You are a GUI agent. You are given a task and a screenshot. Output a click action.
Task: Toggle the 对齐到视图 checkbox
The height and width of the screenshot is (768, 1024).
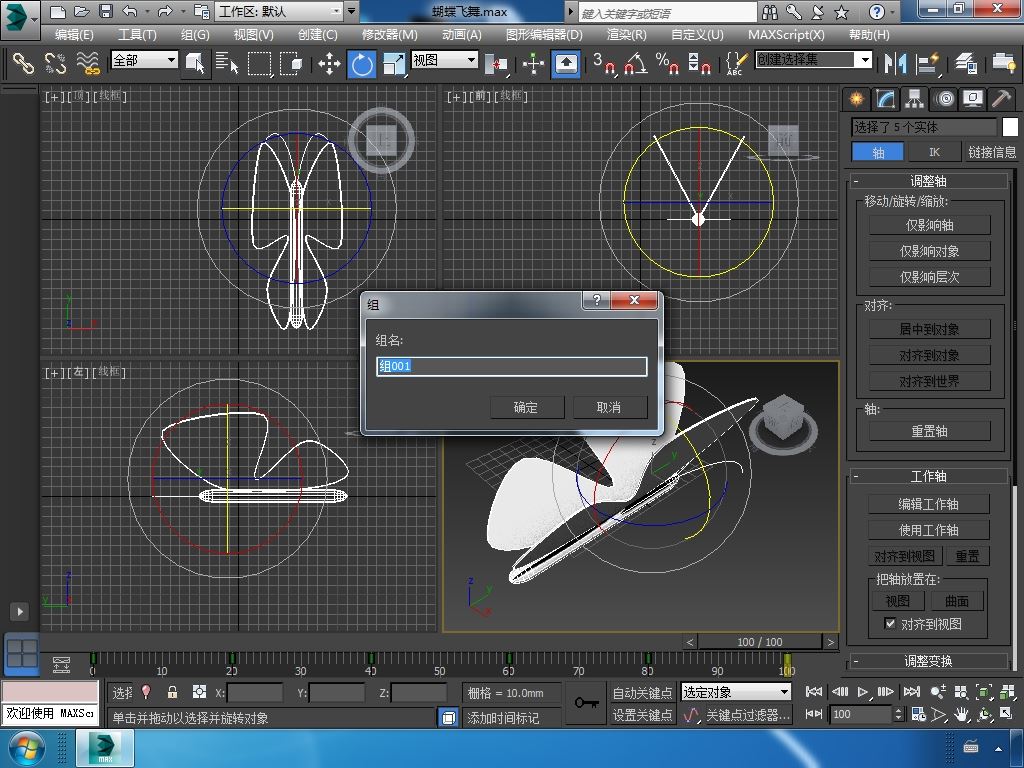[x=890, y=624]
